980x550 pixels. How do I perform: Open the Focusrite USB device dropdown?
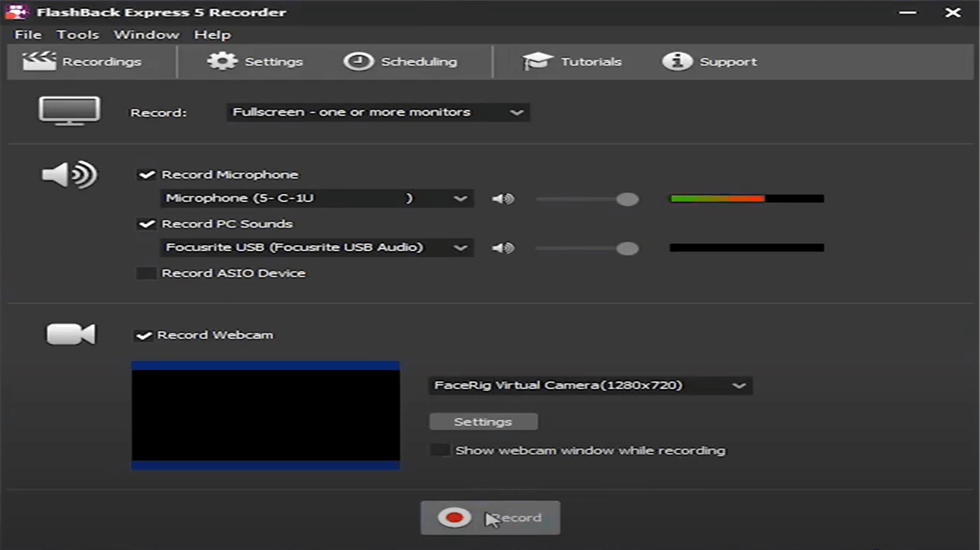click(316, 248)
